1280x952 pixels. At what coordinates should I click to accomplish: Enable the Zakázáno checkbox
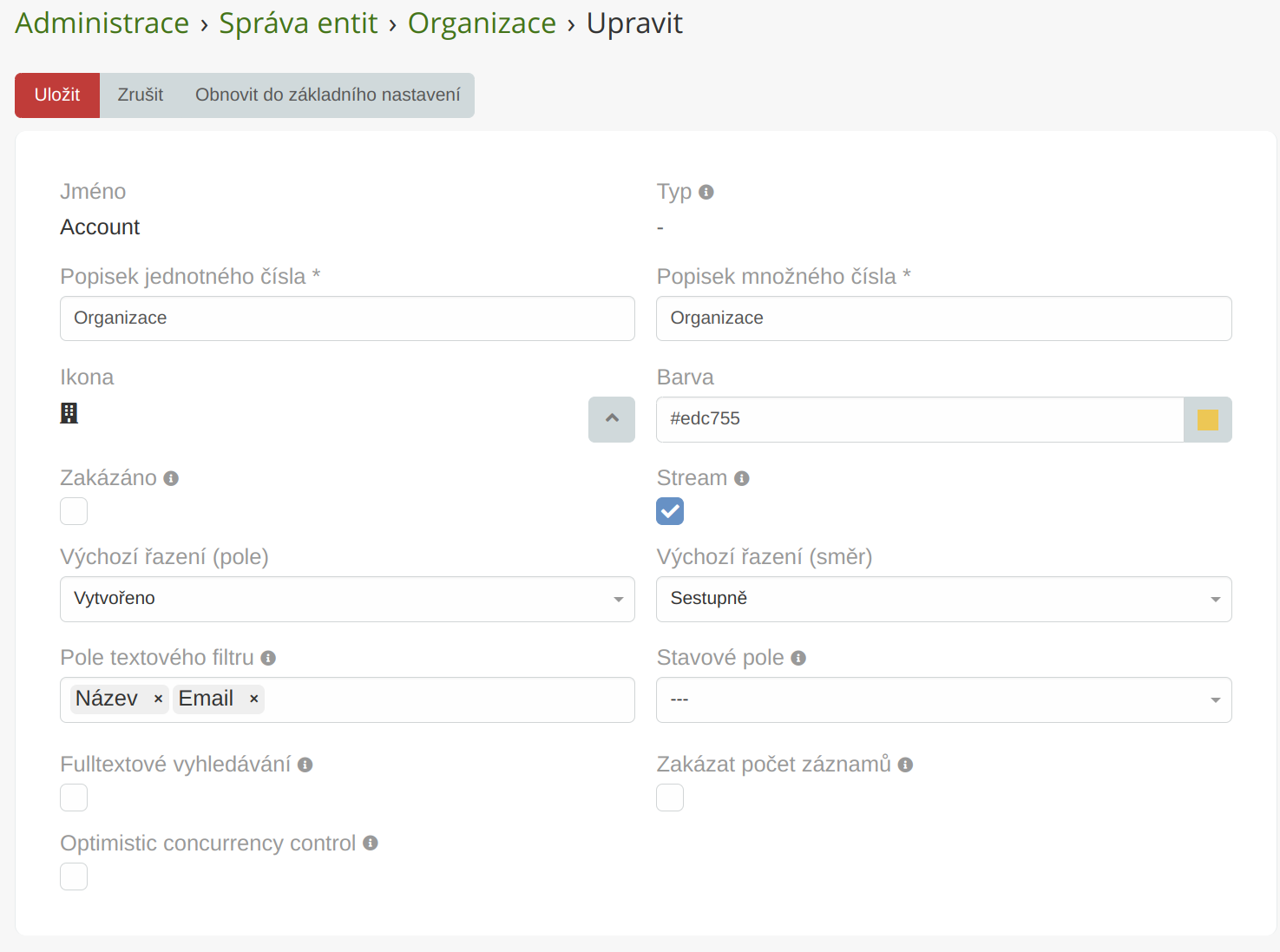[74, 511]
